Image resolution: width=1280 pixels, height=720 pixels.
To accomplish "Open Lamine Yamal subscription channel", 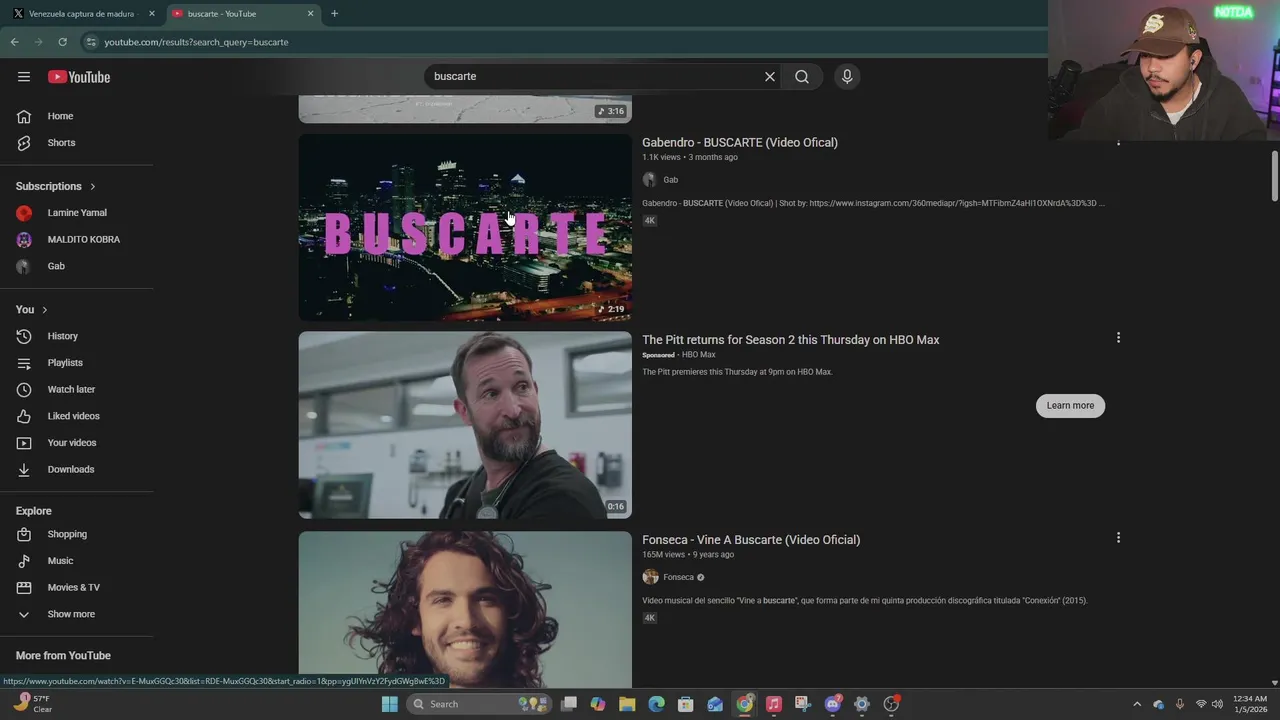I will click(77, 213).
